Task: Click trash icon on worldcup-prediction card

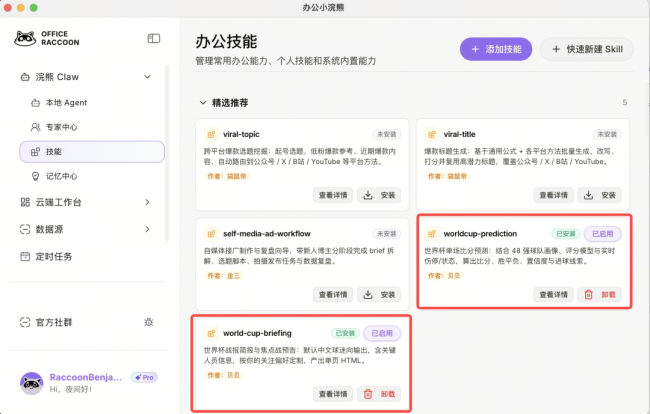Action: pyautogui.click(x=589, y=295)
